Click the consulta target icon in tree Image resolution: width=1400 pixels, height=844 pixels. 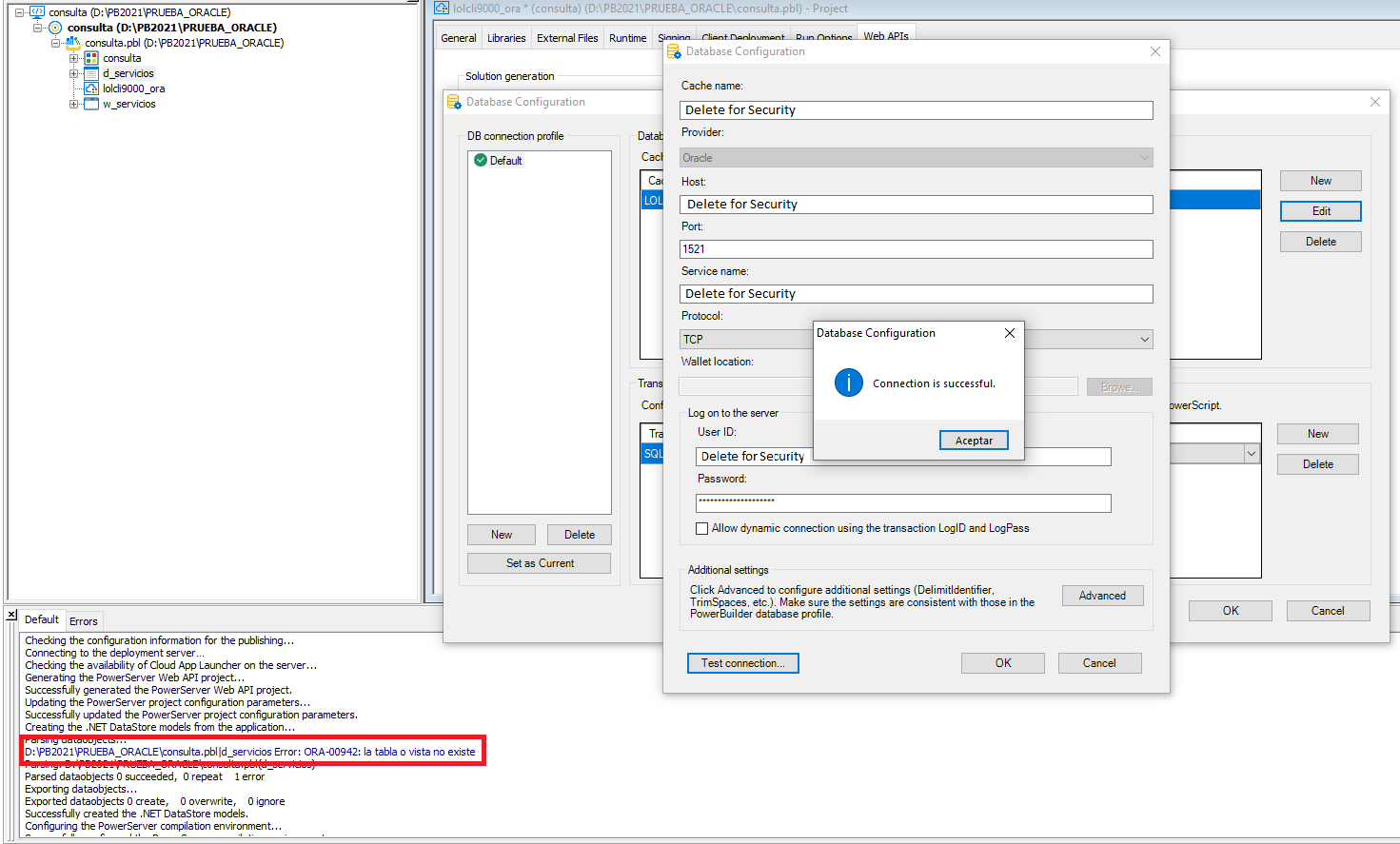tap(55, 28)
